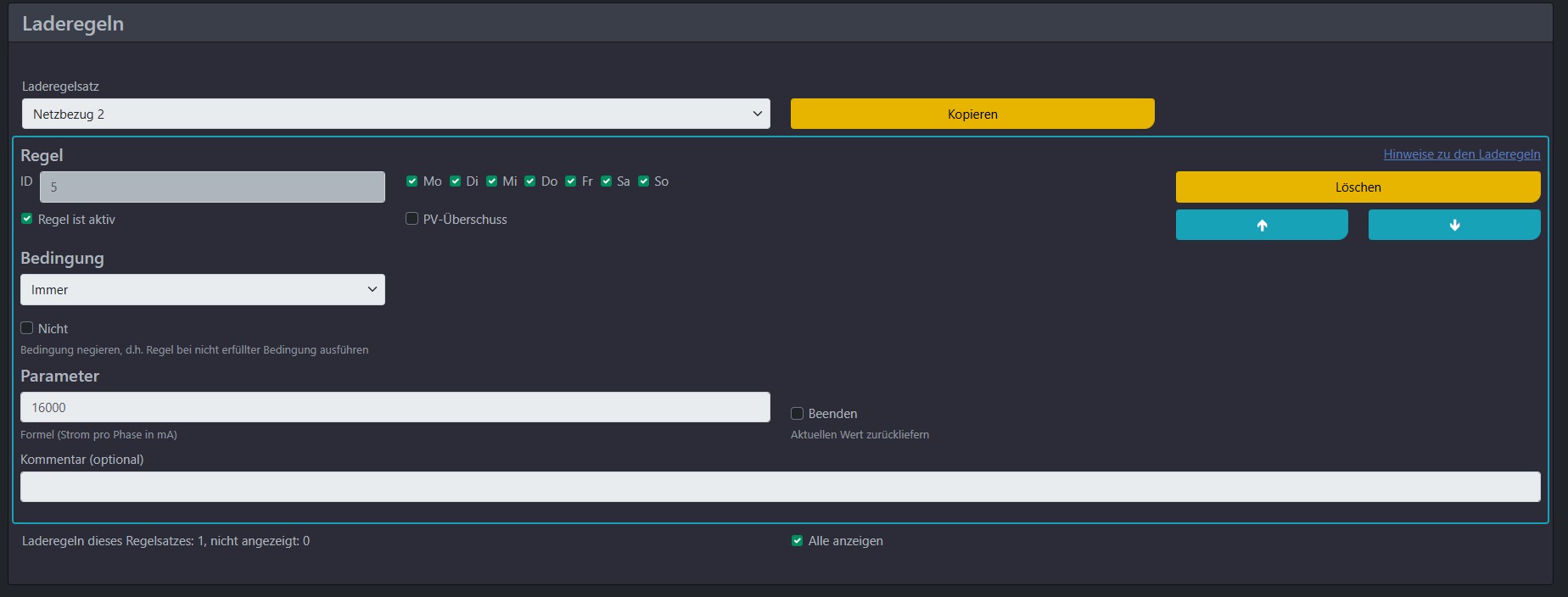Disable the Mi weekday checkbox
This screenshot has height=597, width=1568.
tap(492, 181)
